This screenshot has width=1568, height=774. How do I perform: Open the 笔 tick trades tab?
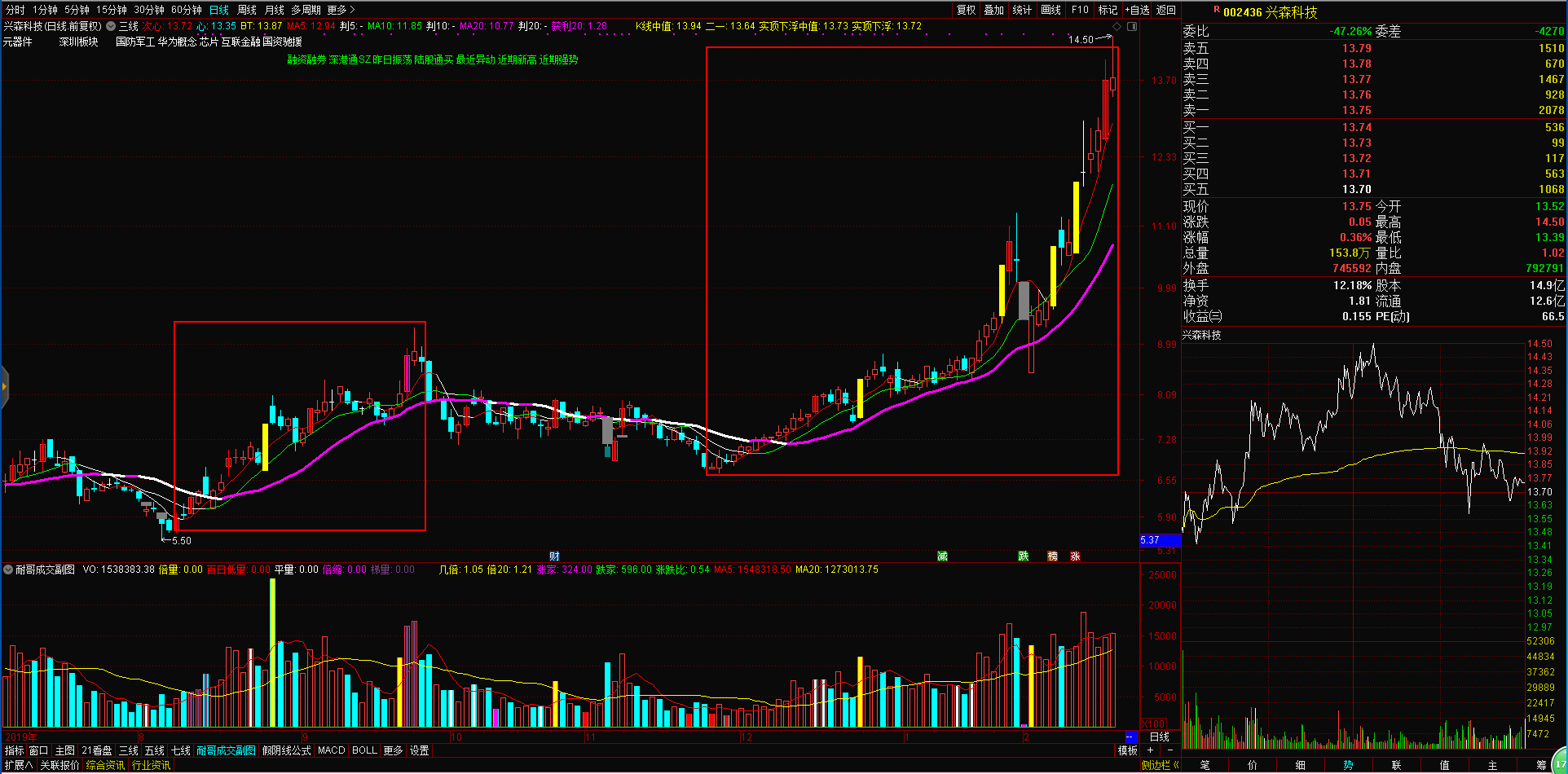(1205, 765)
